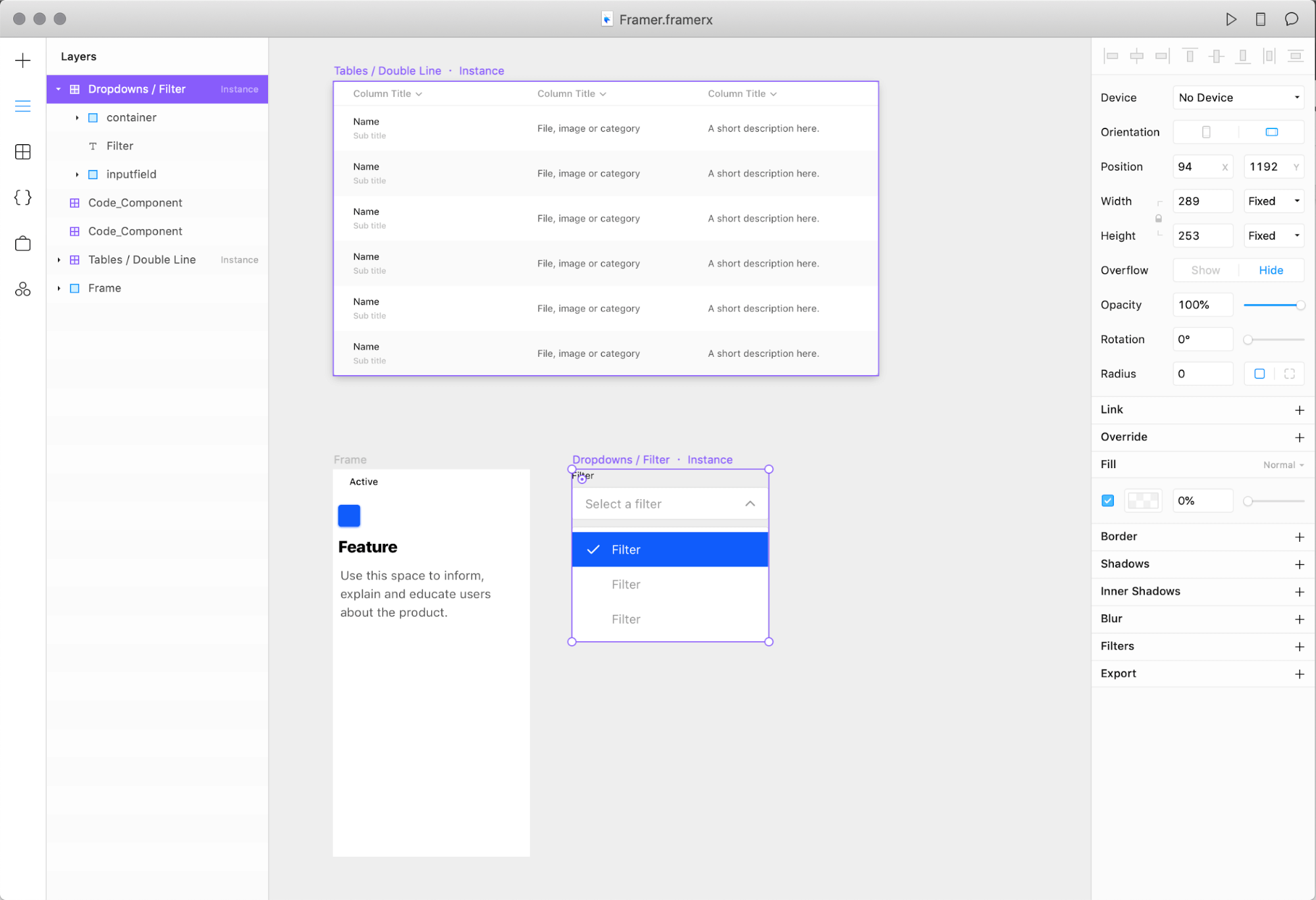The width and height of the screenshot is (1316, 900).
Task: Open the Layers panel icon
Action: pyautogui.click(x=22, y=106)
